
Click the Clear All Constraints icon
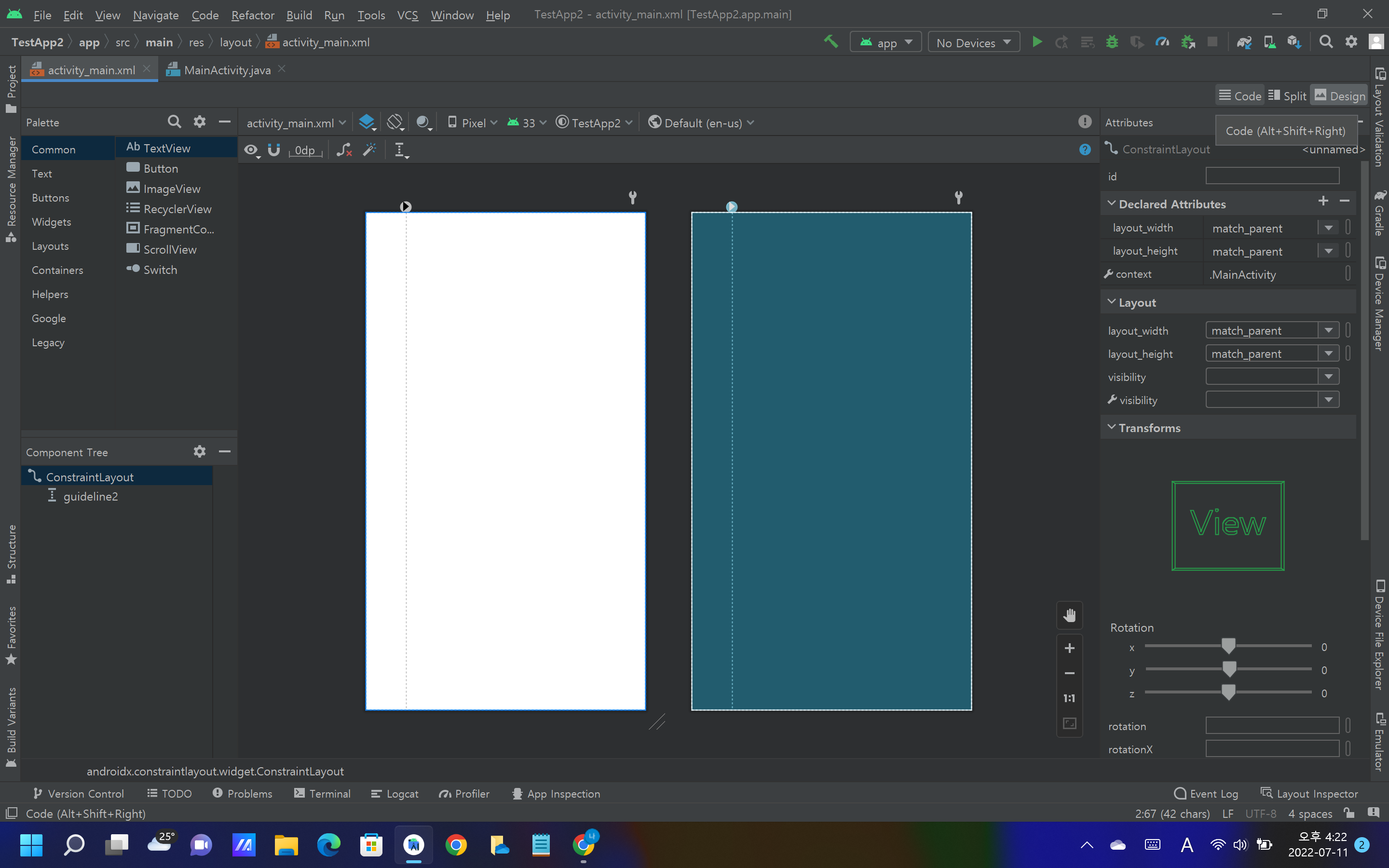pyautogui.click(x=344, y=150)
